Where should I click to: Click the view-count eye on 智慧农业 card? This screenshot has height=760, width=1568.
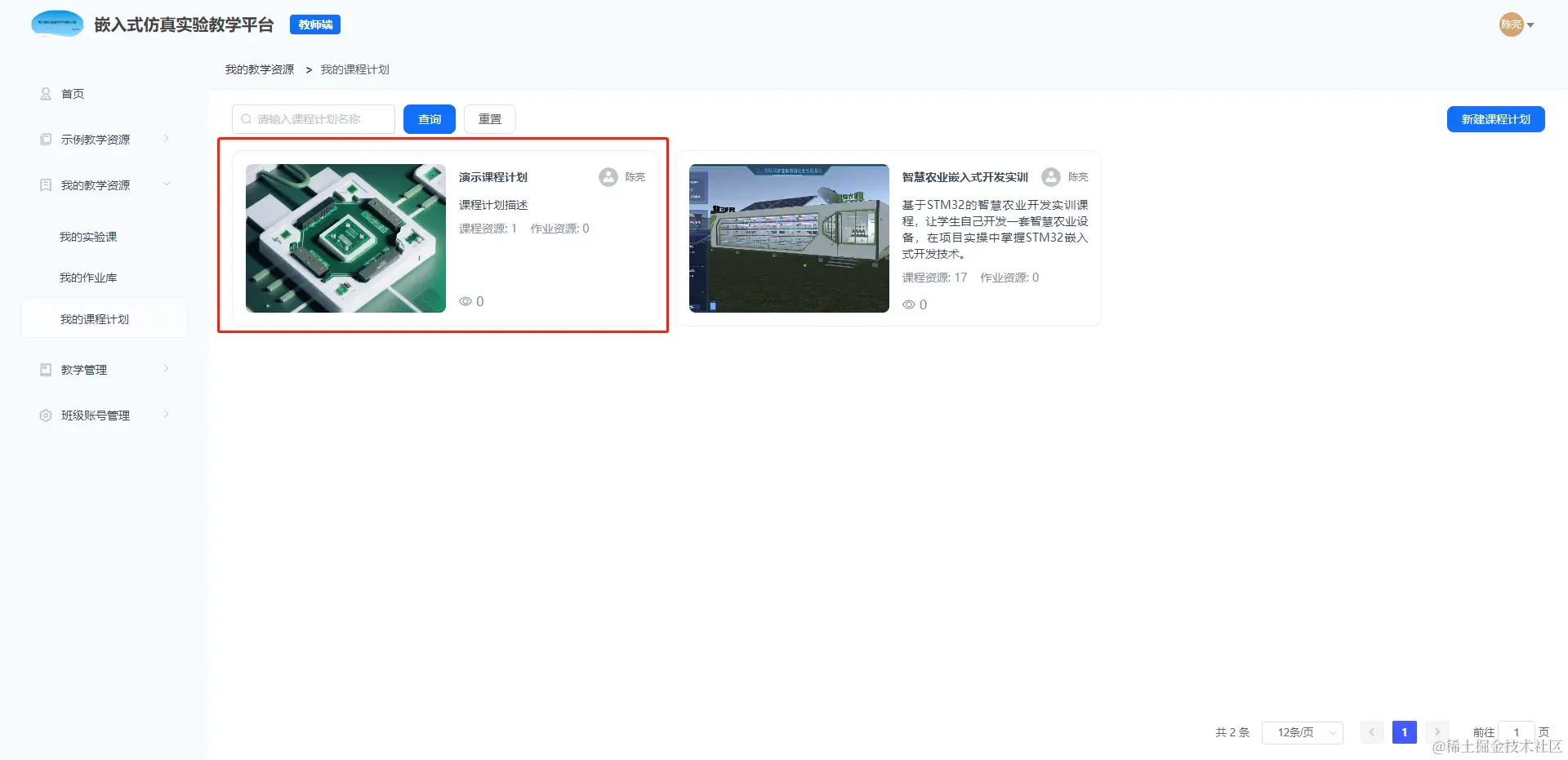(909, 304)
